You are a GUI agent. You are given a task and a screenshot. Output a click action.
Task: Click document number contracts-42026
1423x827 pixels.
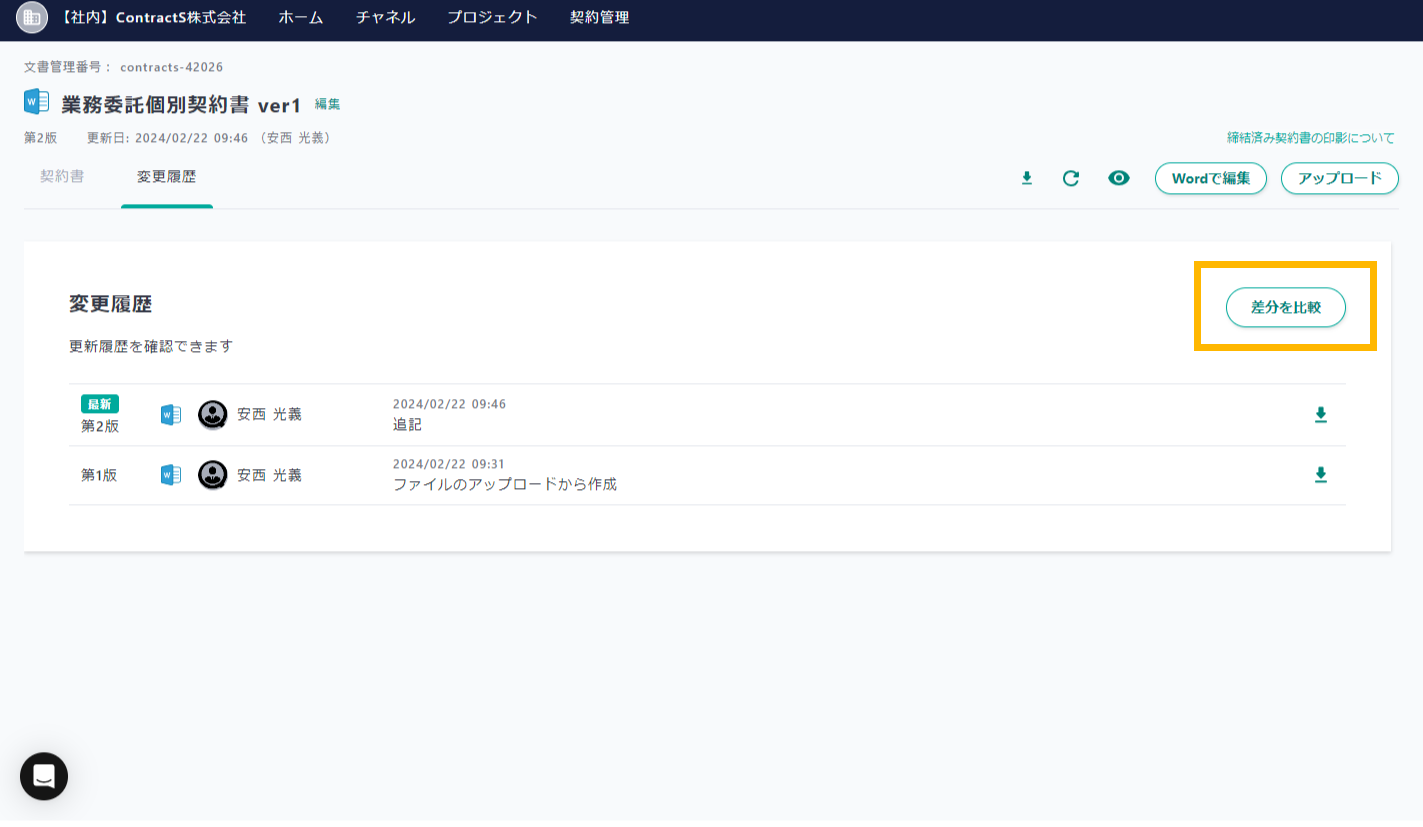171,67
